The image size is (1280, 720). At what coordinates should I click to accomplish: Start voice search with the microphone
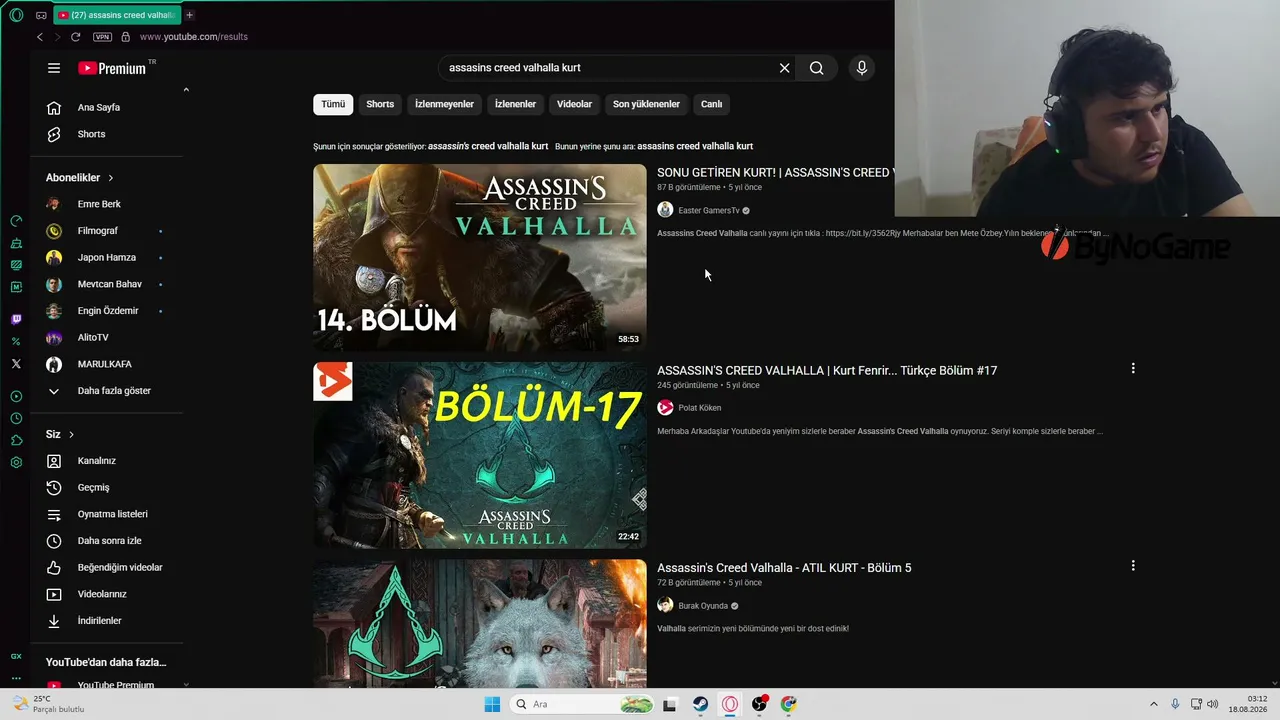[x=862, y=68]
